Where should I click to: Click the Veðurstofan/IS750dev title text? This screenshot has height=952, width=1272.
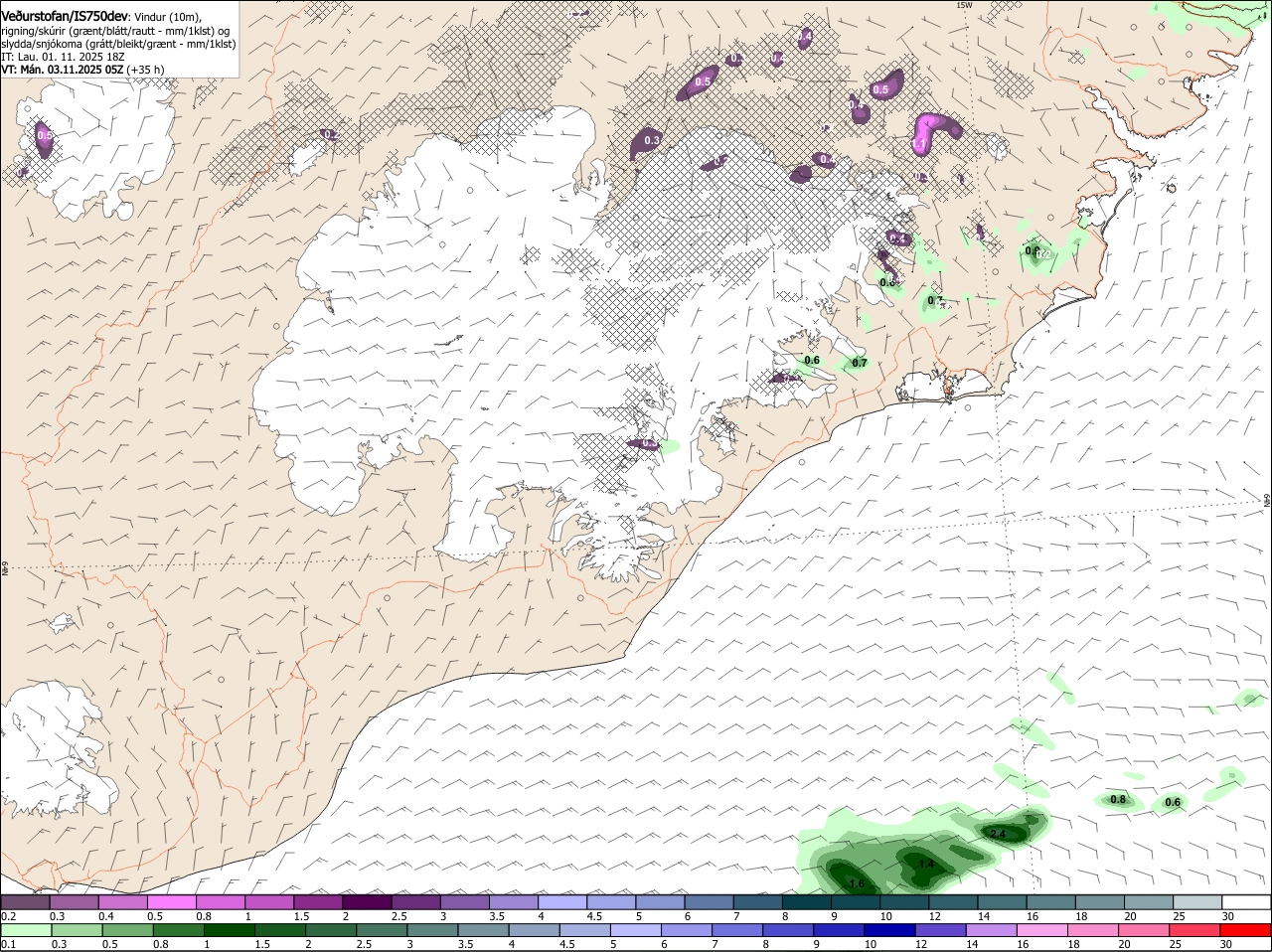coord(65,16)
